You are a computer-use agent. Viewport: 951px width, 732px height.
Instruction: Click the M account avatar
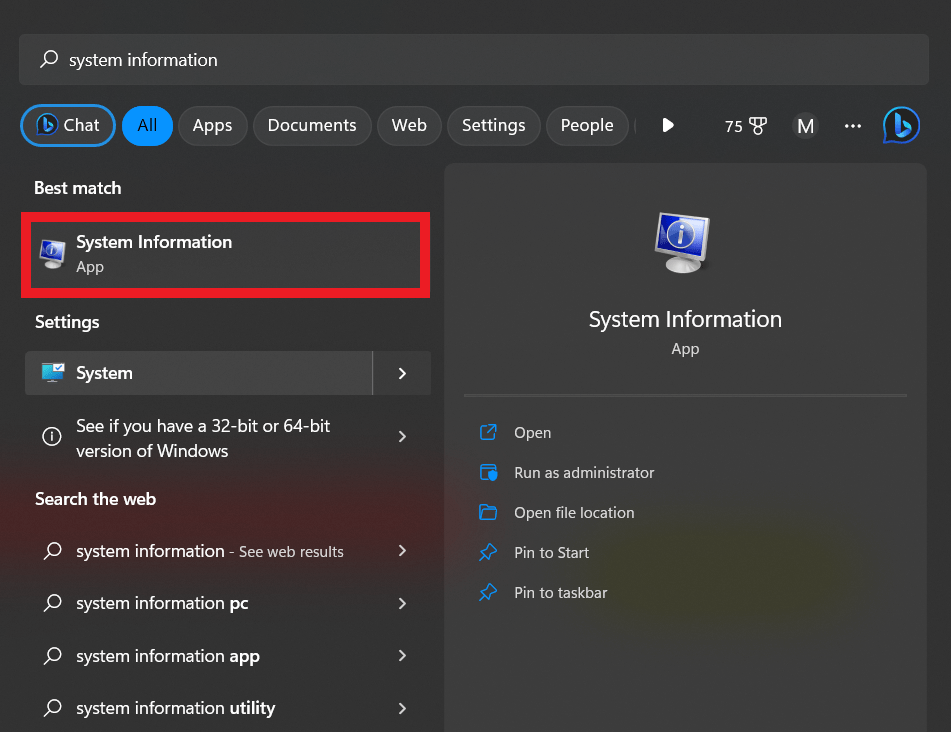pyautogui.click(x=805, y=125)
